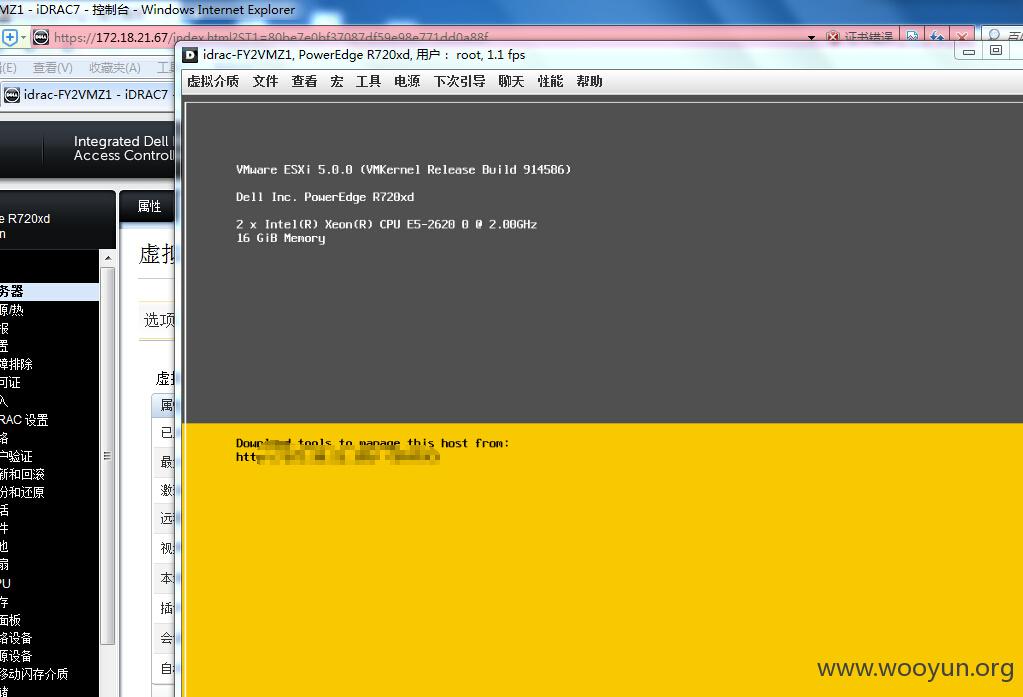
Task: Click the blue plus button in IE toolbar
Action: pos(10,37)
